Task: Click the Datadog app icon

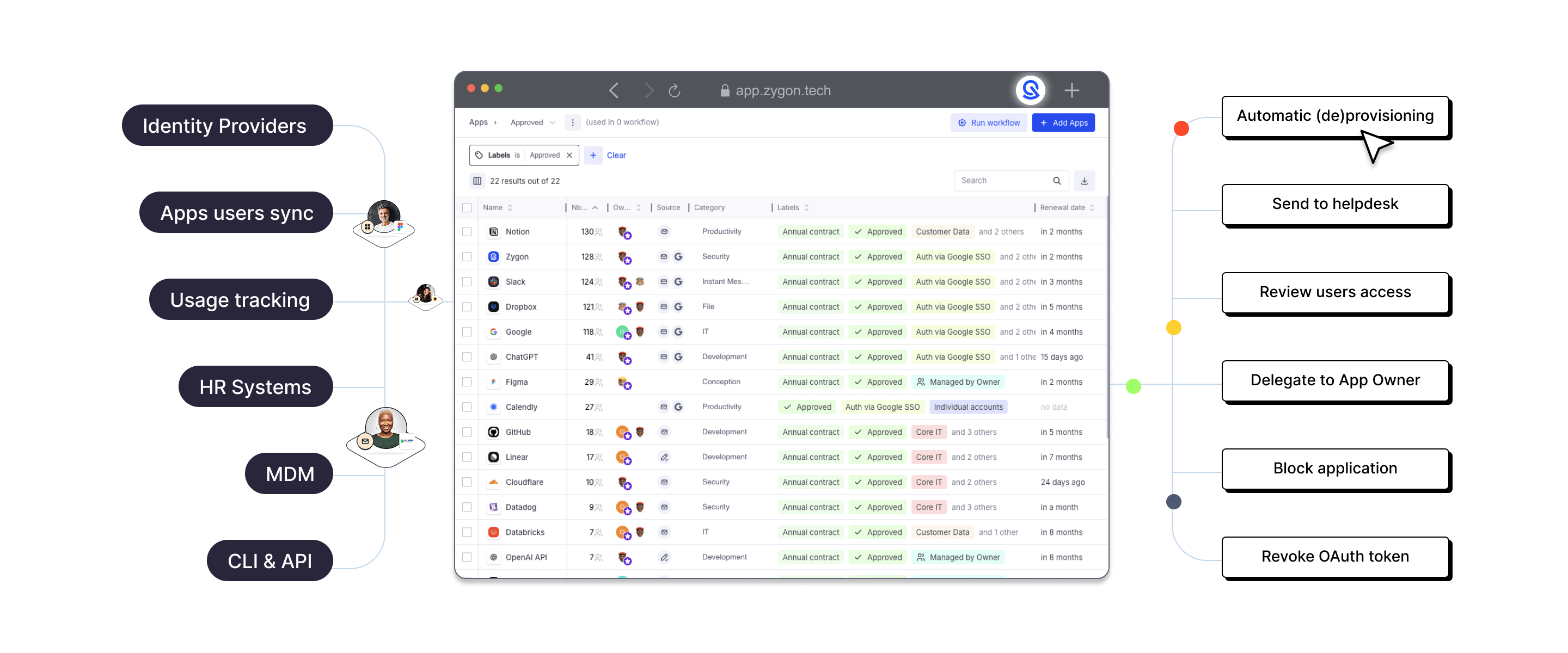Action: [494, 507]
